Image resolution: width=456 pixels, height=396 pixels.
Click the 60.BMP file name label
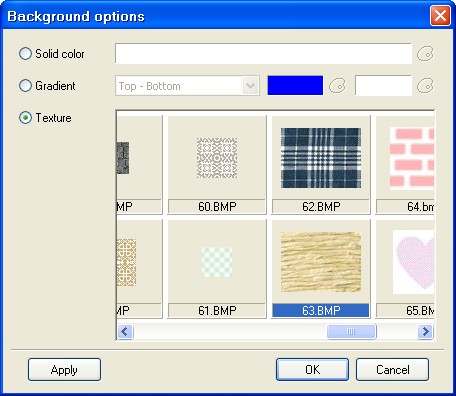[x=217, y=207]
